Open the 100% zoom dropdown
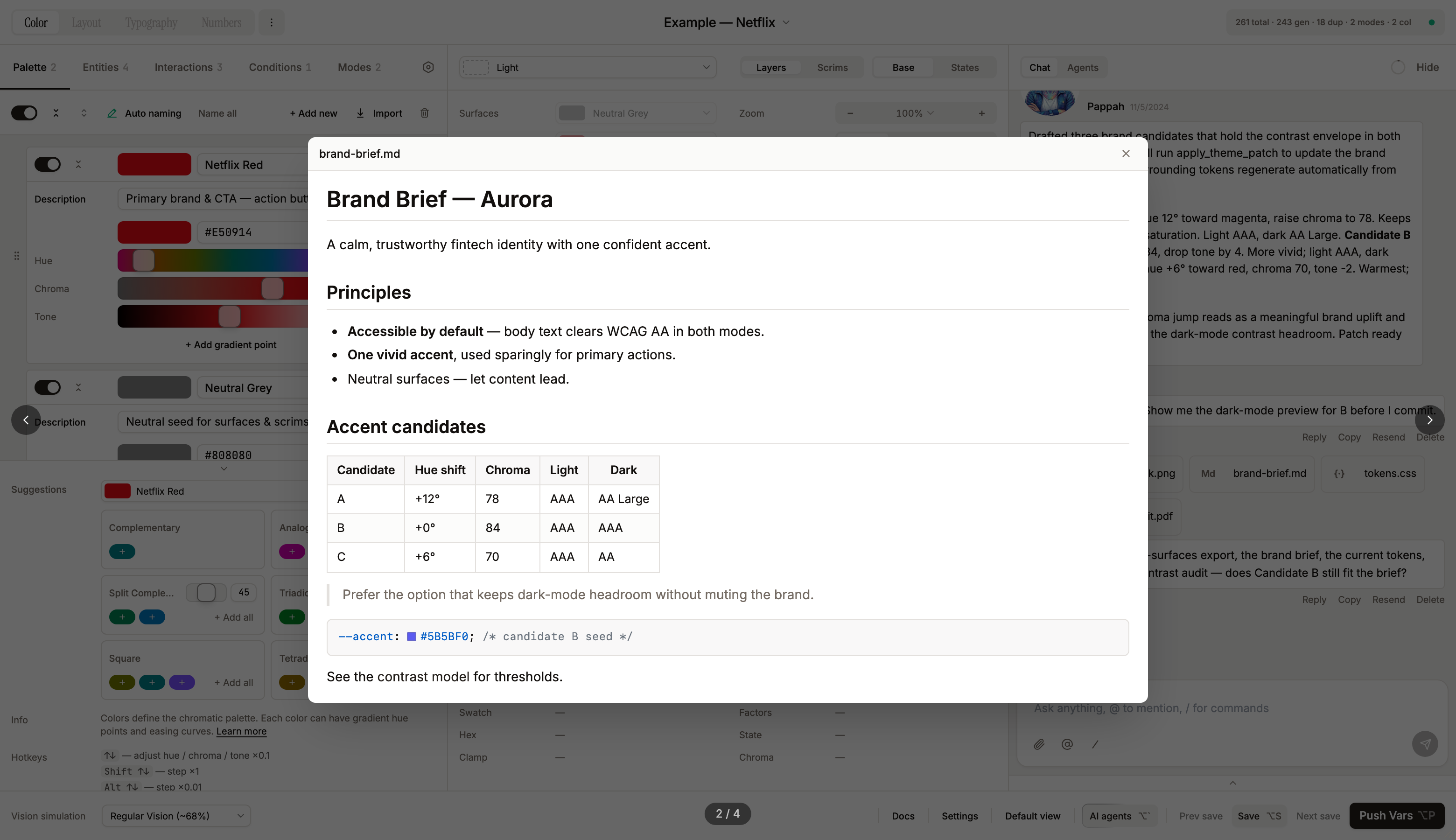 click(x=915, y=113)
